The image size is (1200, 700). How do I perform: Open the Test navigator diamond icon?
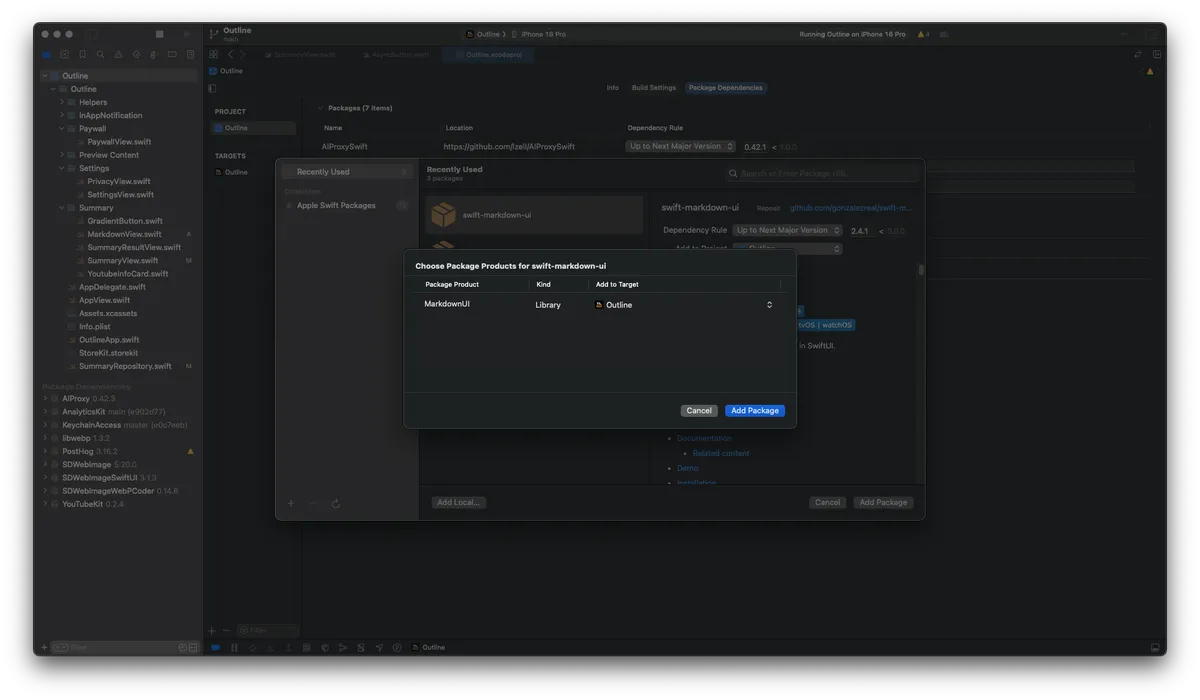pyautogui.click(x=136, y=55)
